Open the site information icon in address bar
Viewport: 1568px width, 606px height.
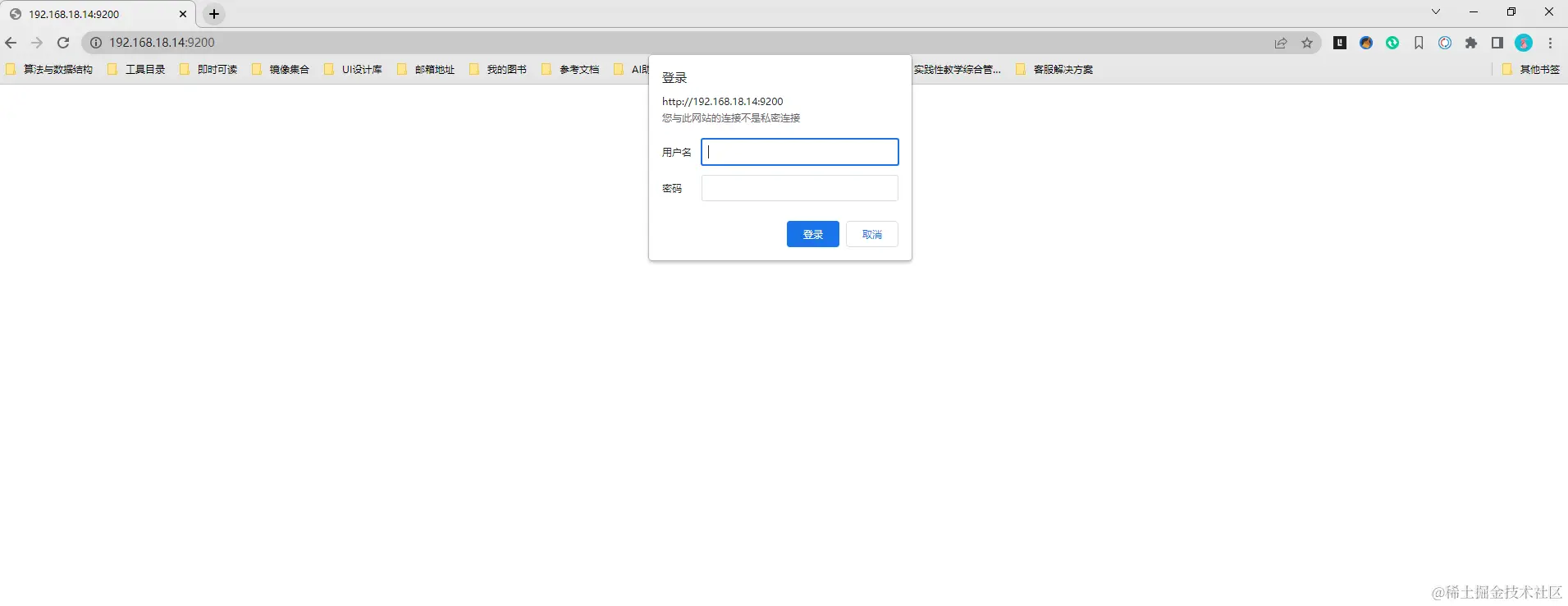(96, 43)
